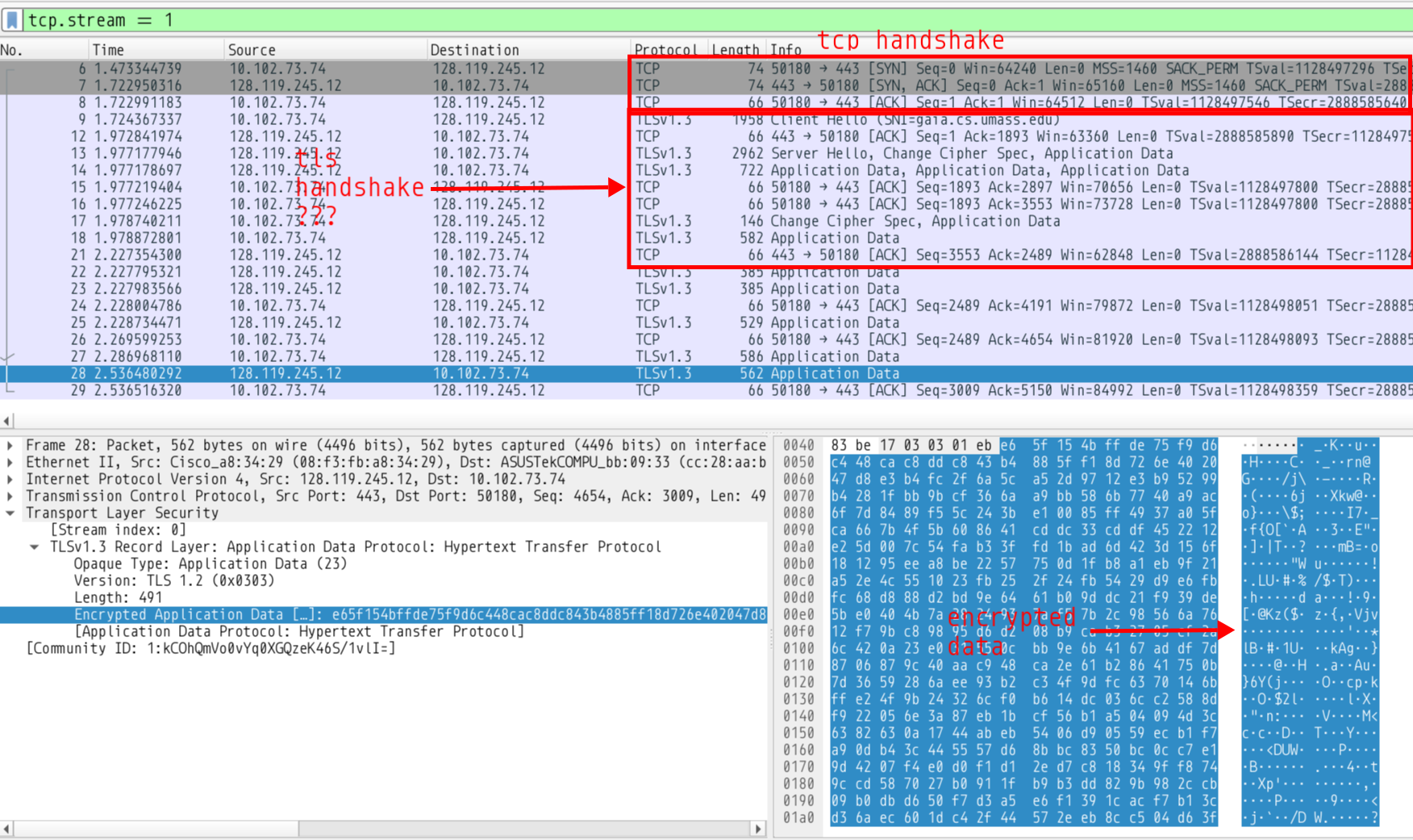Expand the Frame 28 tree node
Viewport: 1413px width, 840px height.
tap(10, 445)
